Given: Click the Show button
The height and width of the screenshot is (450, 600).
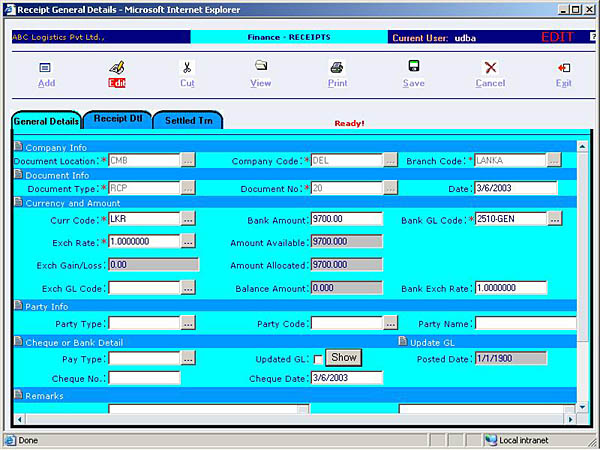Looking at the screenshot, I should pos(344,358).
